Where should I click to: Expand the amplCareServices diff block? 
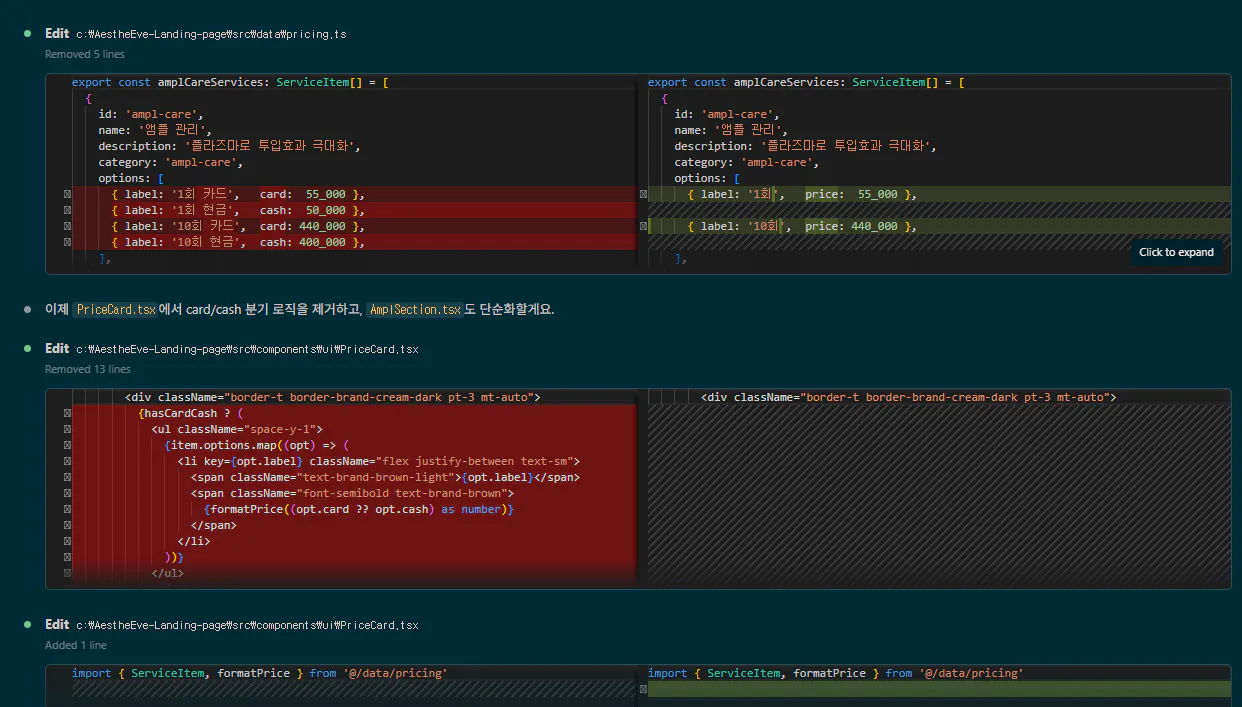[x=638, y=173]
